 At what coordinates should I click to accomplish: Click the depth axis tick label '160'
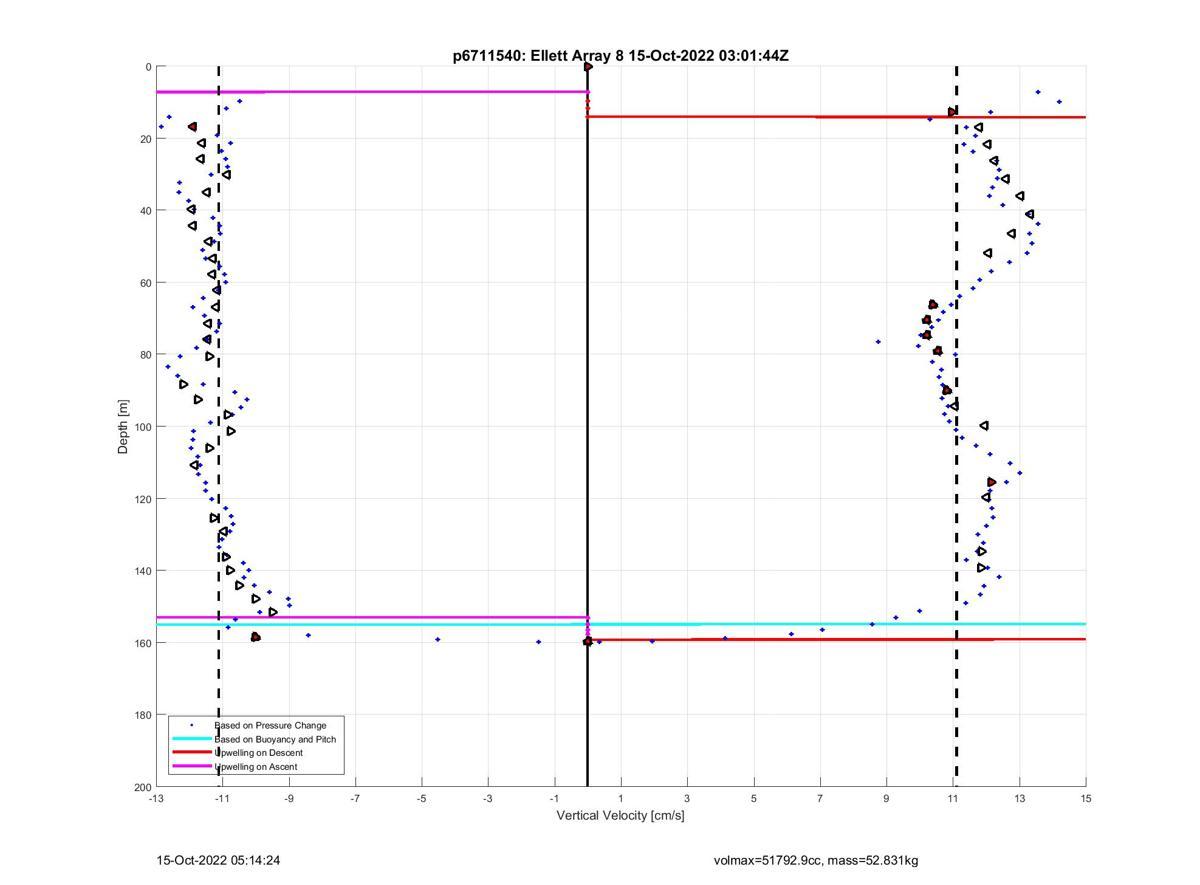142,643
